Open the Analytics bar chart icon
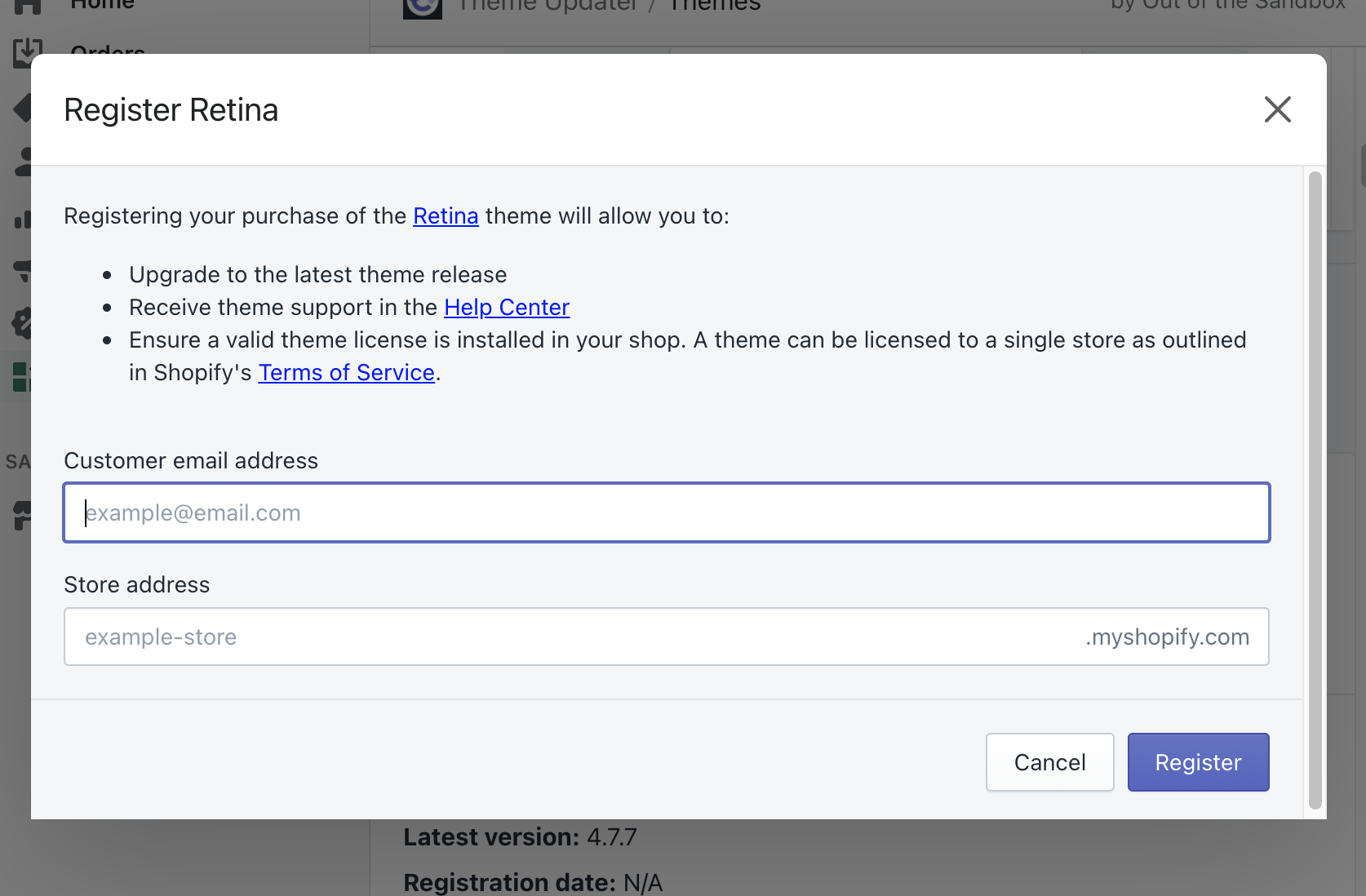 (23, 219)
